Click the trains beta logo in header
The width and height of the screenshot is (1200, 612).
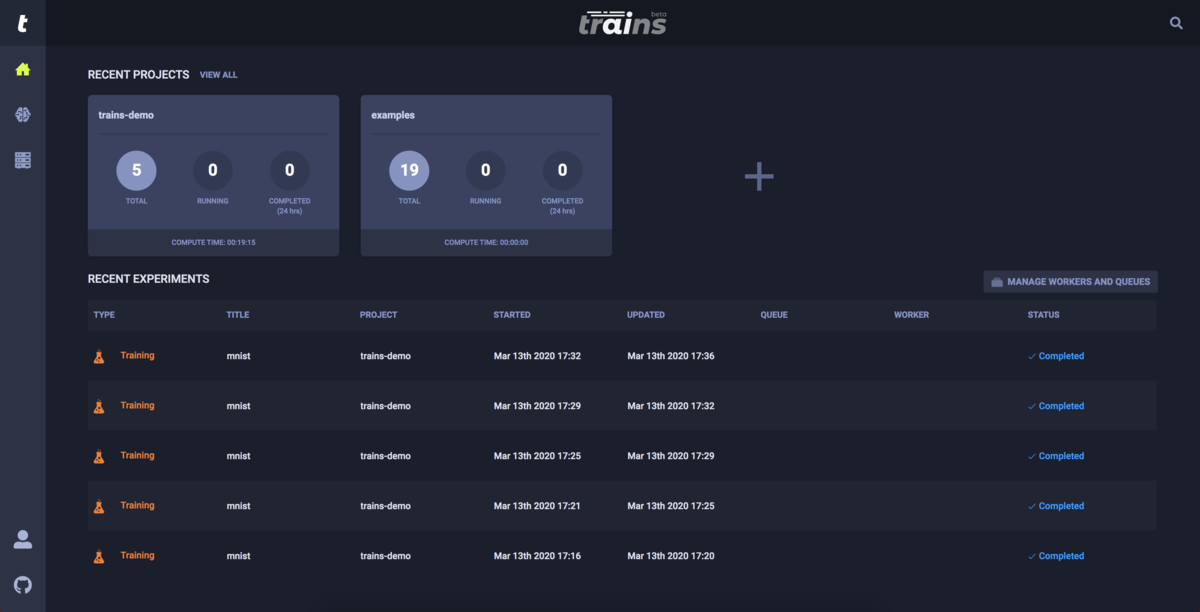point(622,23)
